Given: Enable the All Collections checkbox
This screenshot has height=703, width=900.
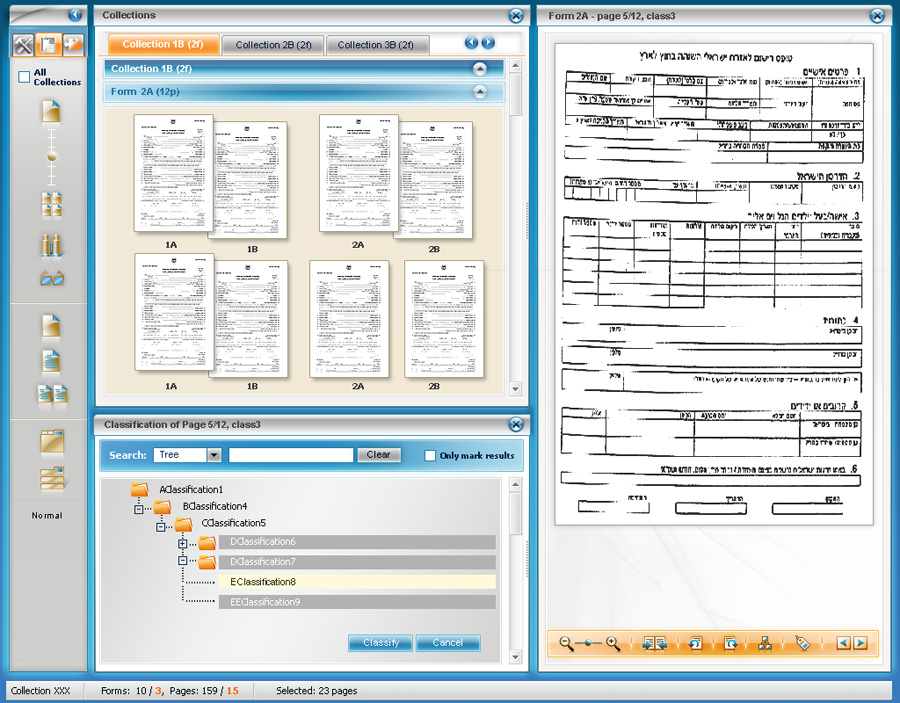Looking at the screenshot, I should tap(24, 77).
